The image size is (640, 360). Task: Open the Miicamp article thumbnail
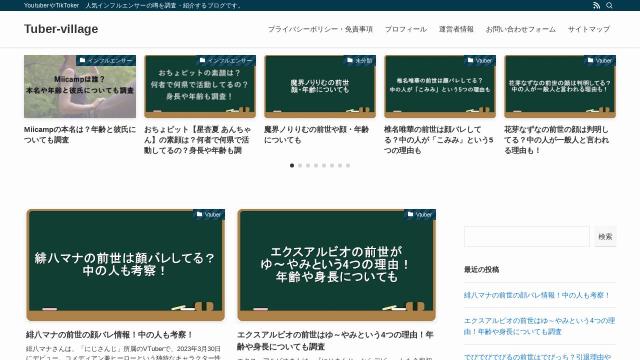80,87
